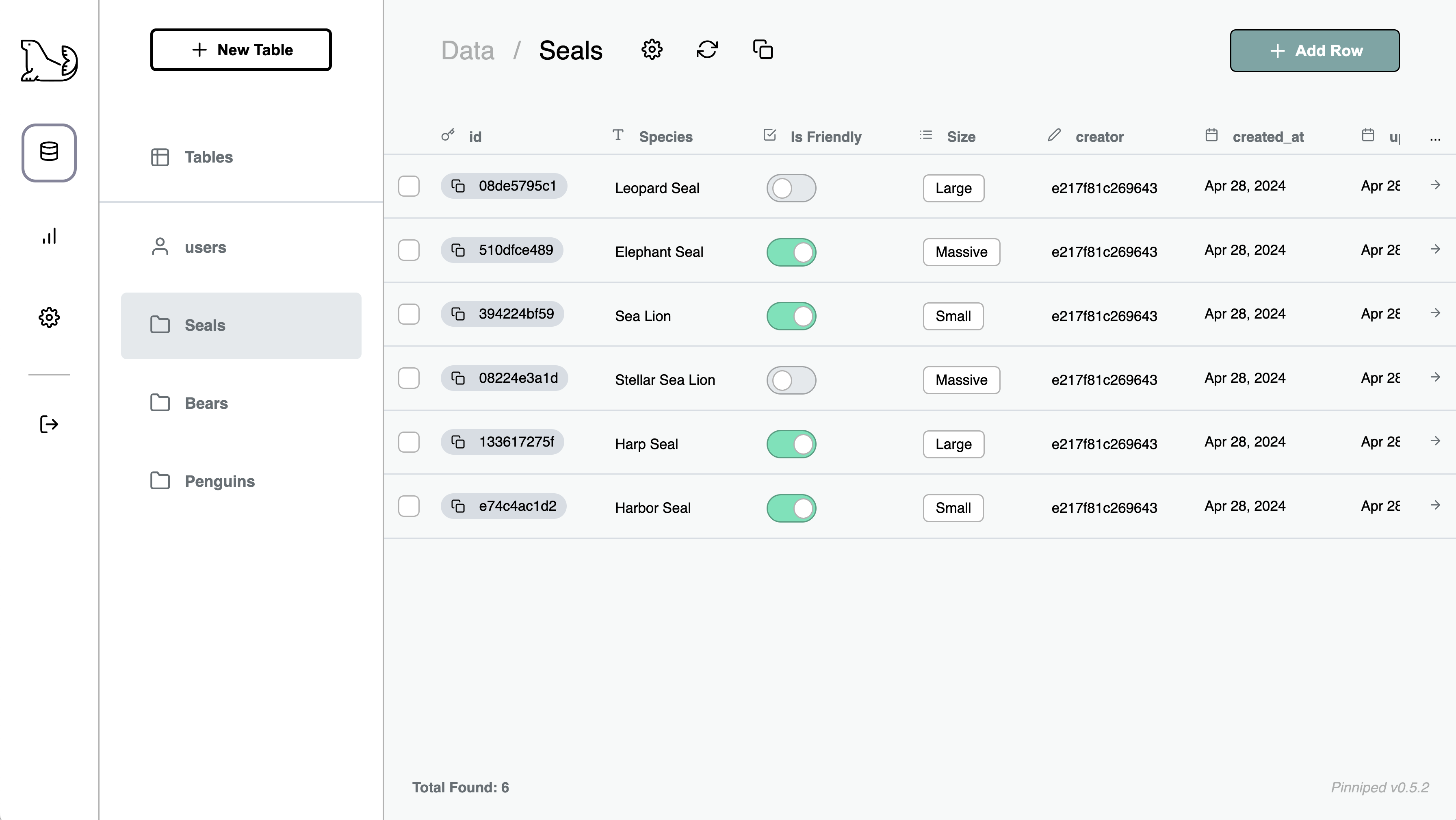Change the Small size of Sea Lion
The height and width of the screenshot is (820, 1456).
point(953,316)
